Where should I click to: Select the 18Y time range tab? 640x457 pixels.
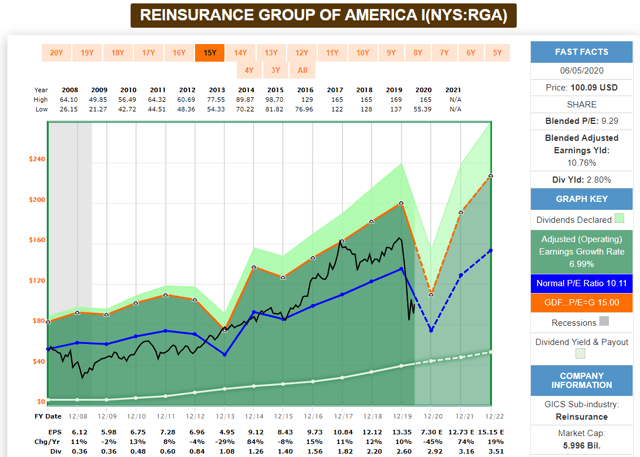118,53
